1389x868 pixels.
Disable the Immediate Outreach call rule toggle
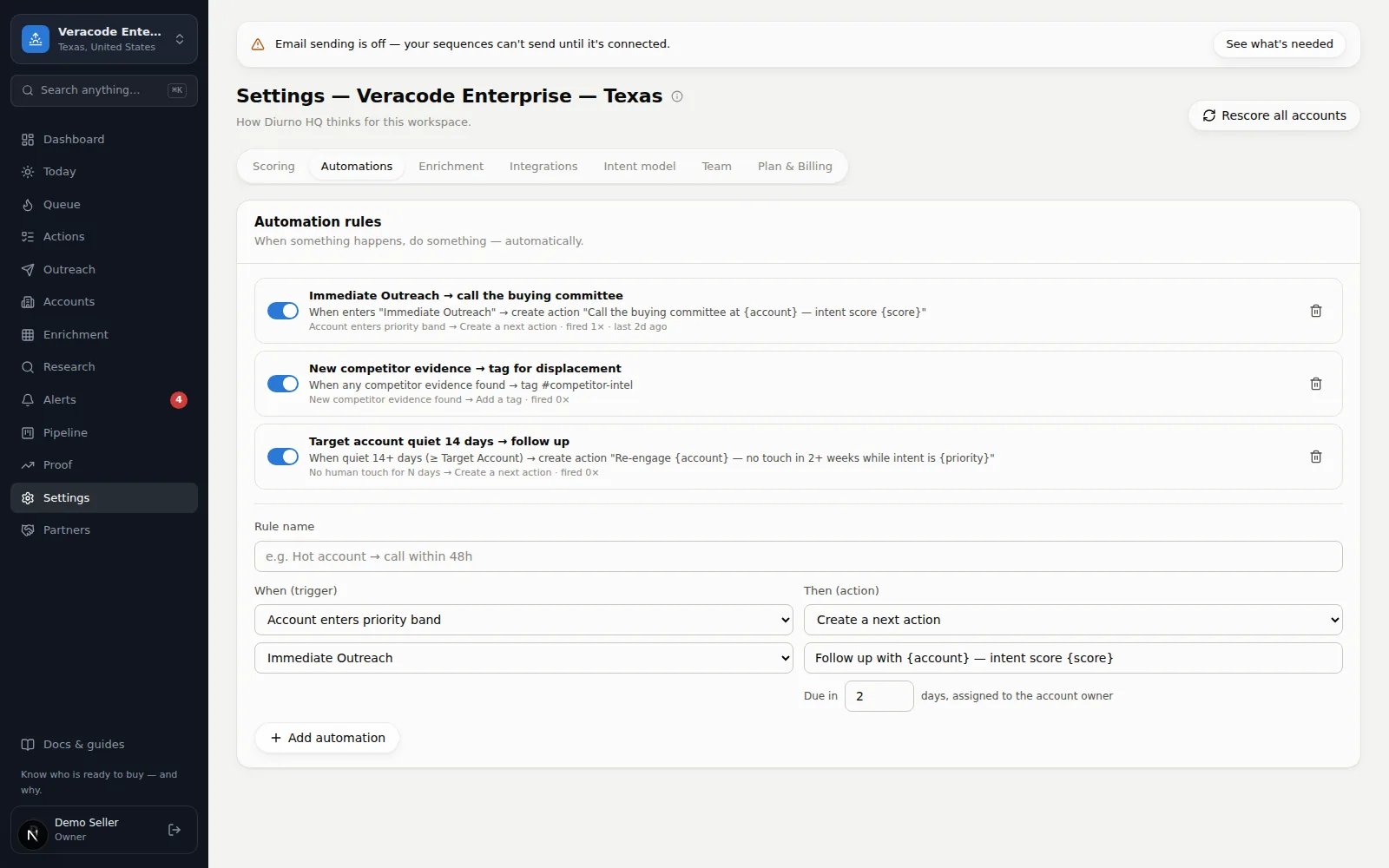point(283,311)
